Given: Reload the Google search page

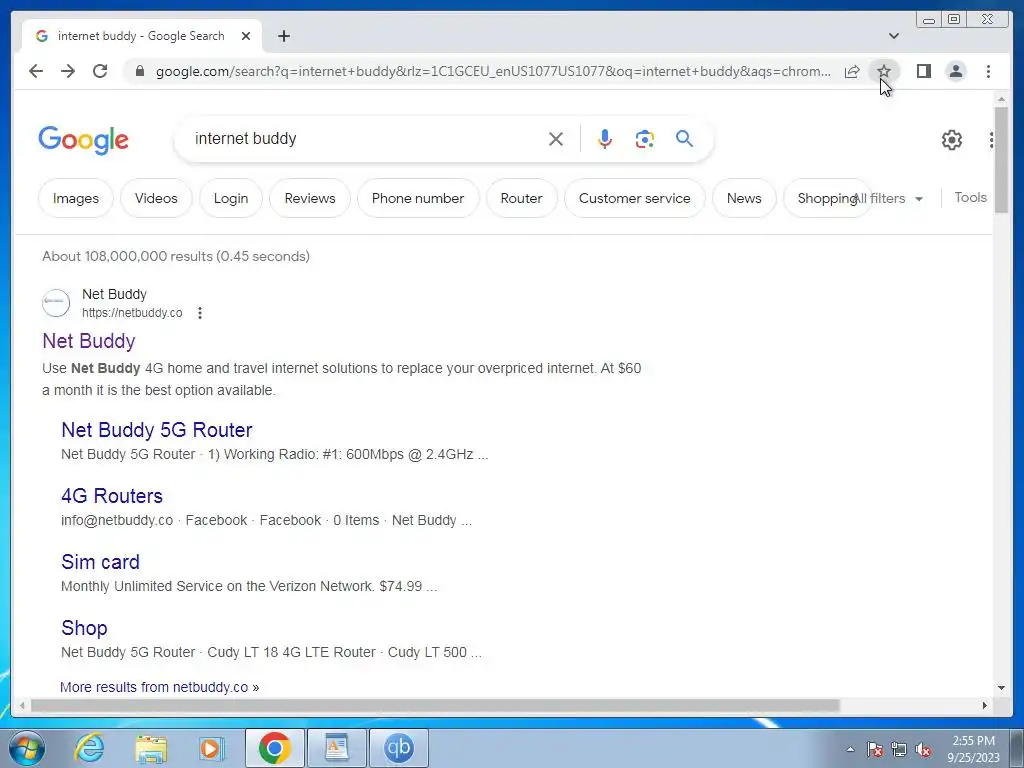Looking at the screenshot, I should [100, 71].
